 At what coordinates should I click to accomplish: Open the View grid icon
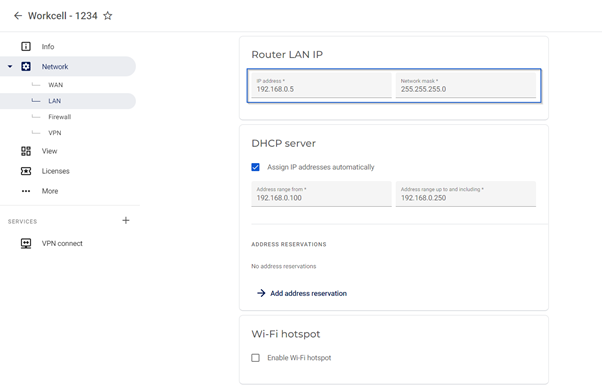pyautogui.click(x=26, y=151)
